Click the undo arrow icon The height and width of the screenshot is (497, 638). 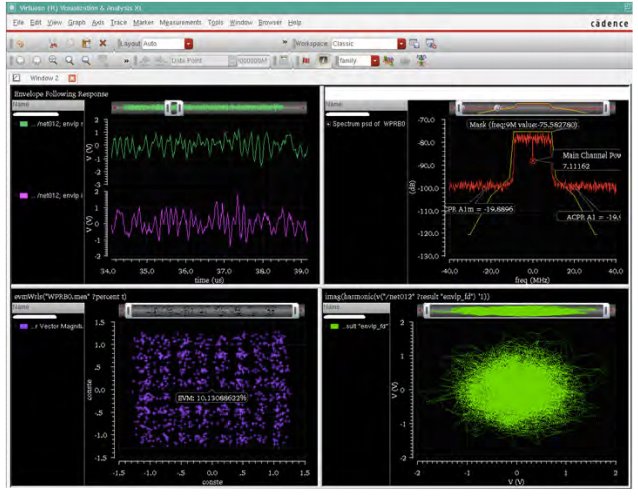tap(20, 61)
